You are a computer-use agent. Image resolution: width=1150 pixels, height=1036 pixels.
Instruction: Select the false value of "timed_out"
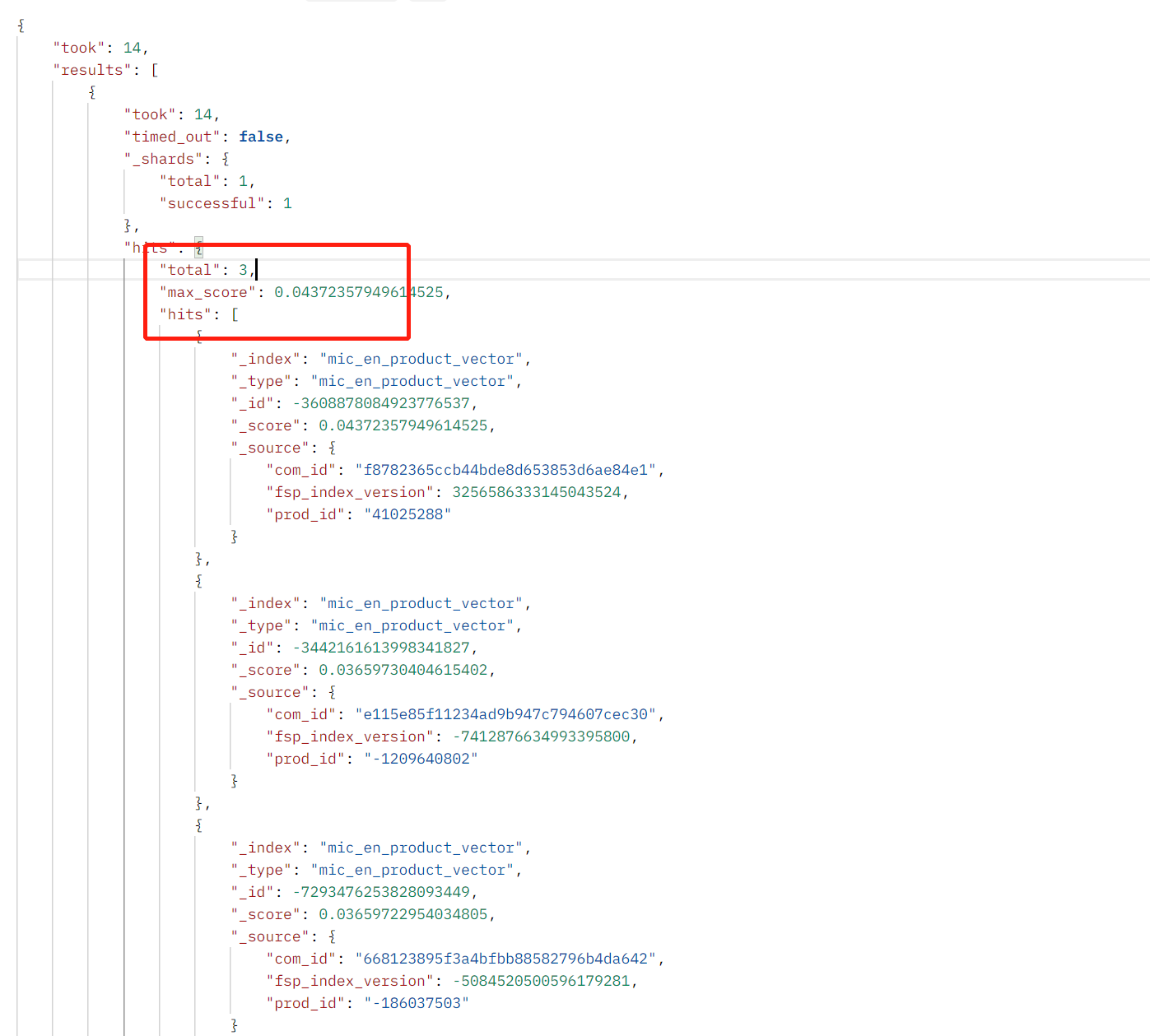[x=260, y=136]
